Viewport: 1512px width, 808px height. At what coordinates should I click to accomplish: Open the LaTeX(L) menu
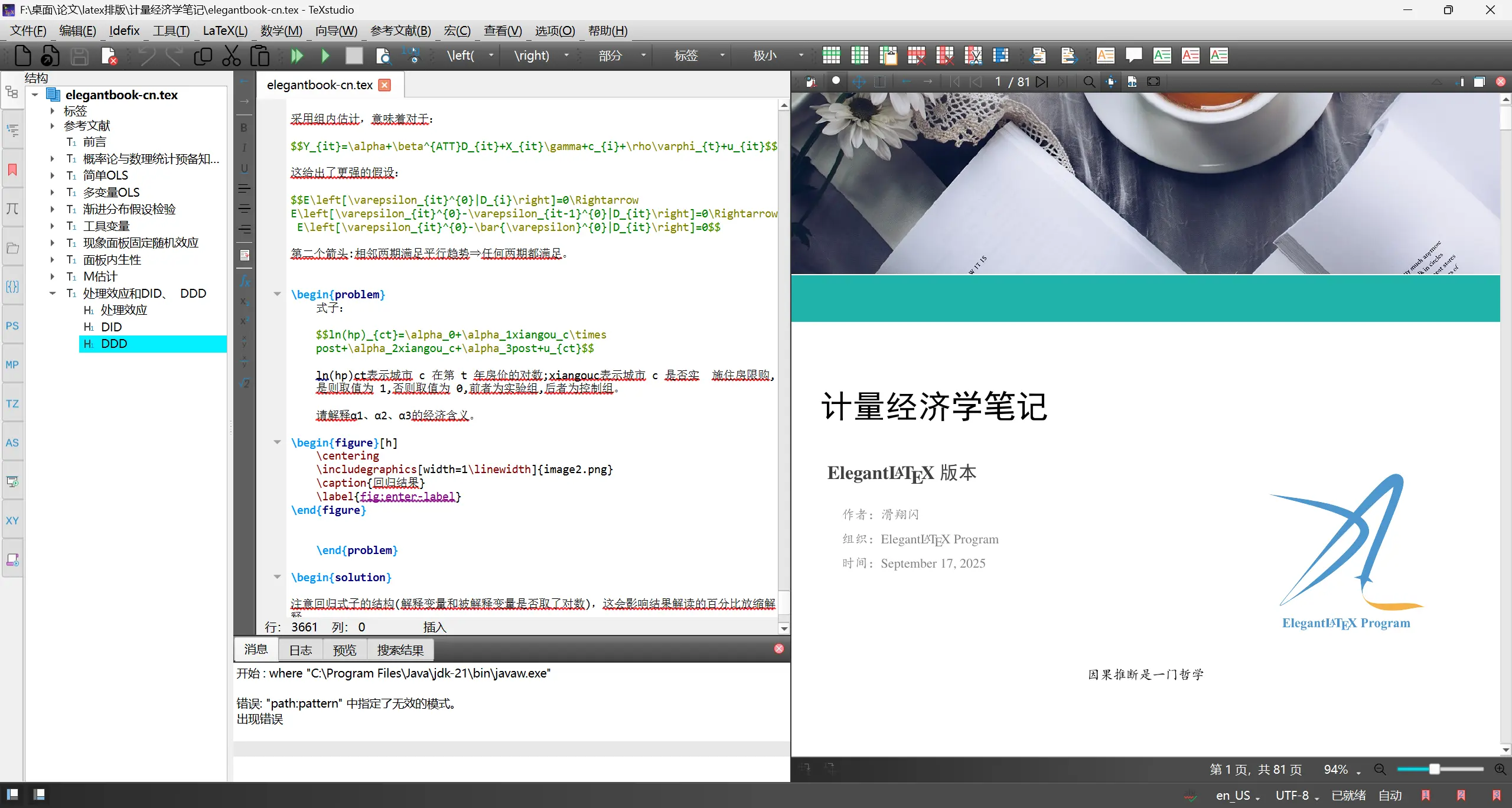pyautogui.click(x=224, y=31)
